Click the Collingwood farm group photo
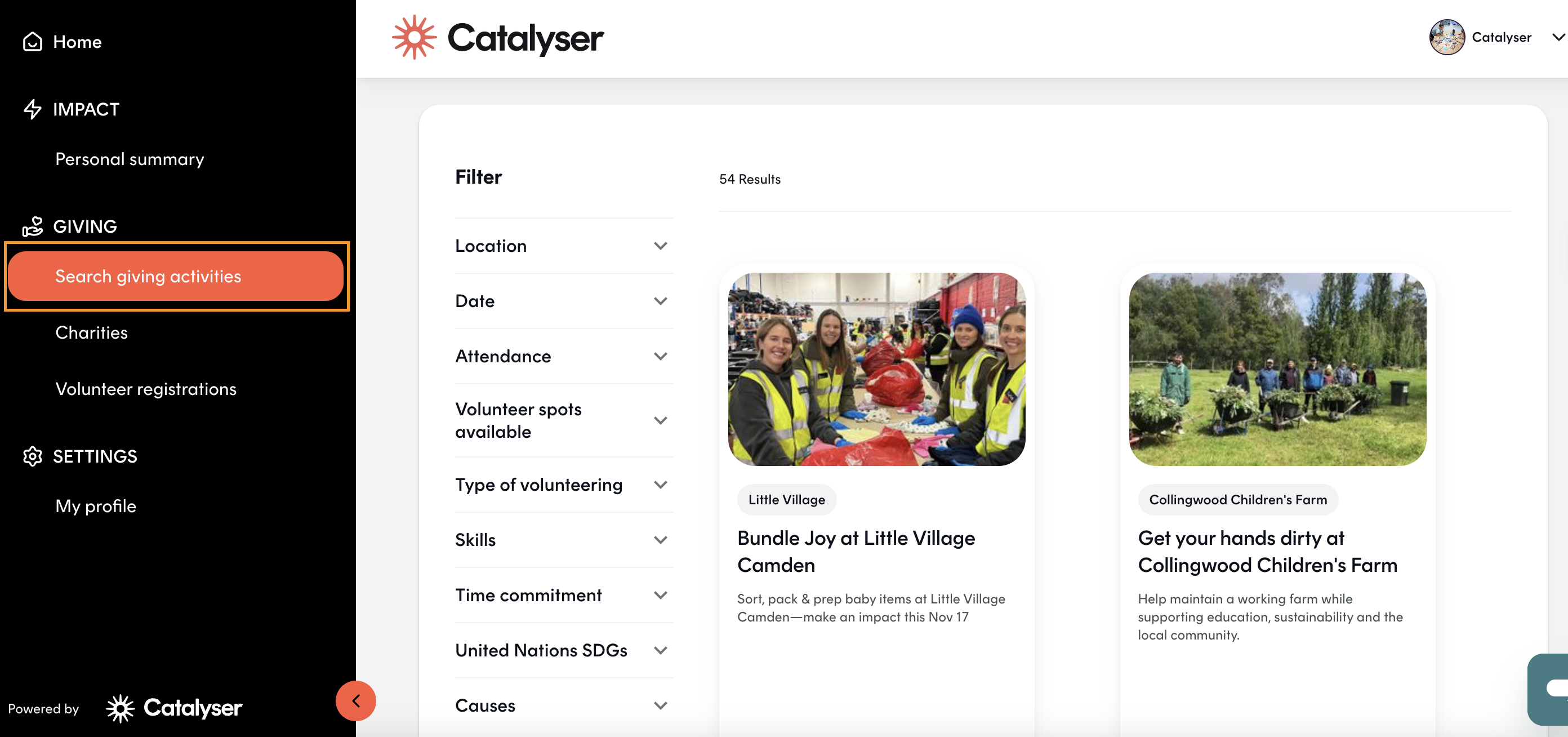1568x737 pixels. pyautogui.click(x=1277, y=369)
